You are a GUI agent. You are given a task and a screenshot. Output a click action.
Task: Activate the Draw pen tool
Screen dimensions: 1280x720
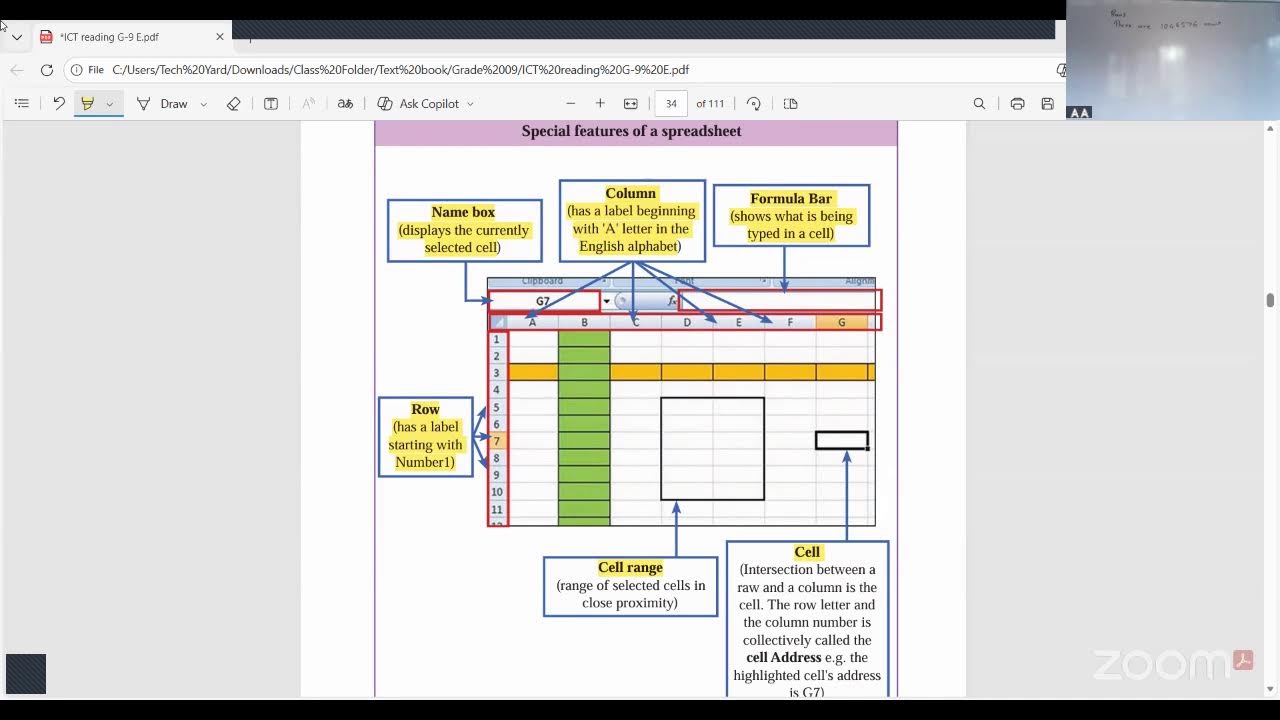click(162, 103)
